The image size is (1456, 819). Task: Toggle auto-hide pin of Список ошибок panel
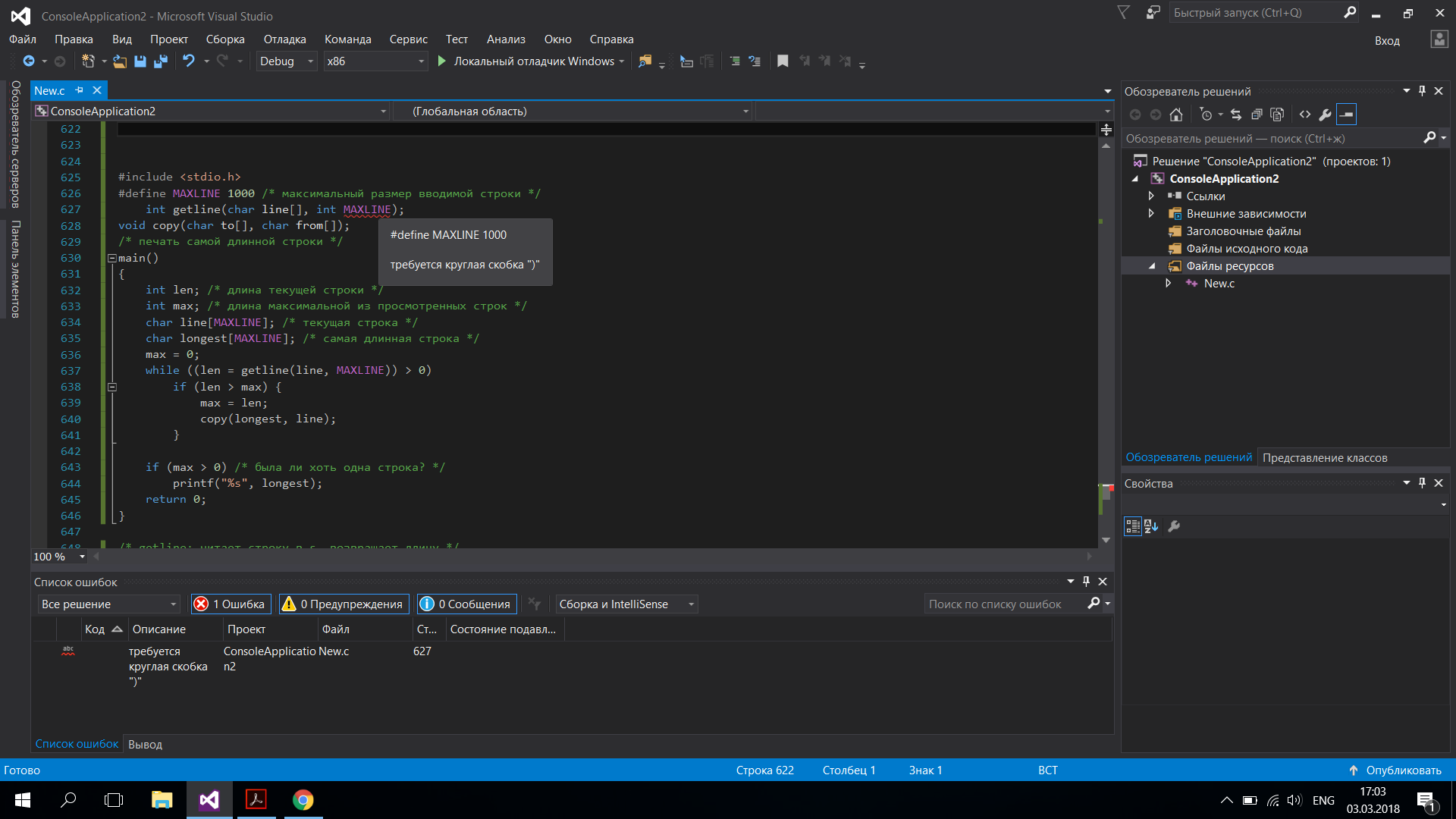click(x=1086, y=582)
